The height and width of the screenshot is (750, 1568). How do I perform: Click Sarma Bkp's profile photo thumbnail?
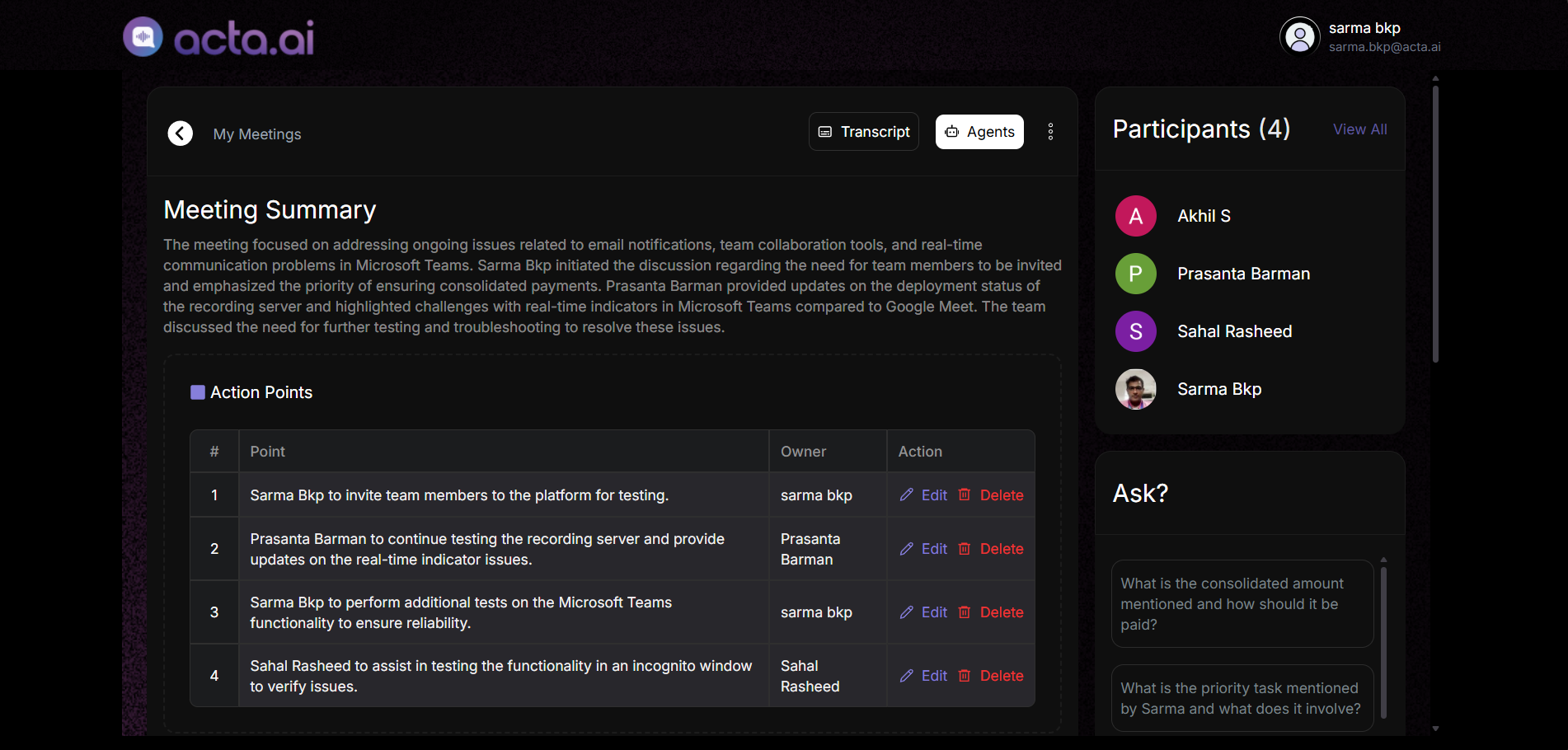click(x=1135, y=388)
